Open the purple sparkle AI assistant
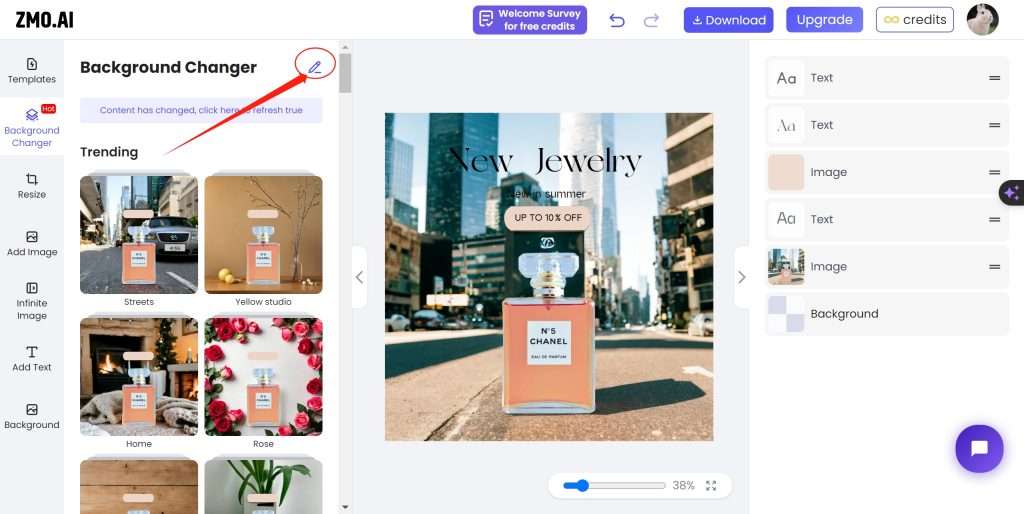Viewport: 1024px width, 514px height. 1012,193
